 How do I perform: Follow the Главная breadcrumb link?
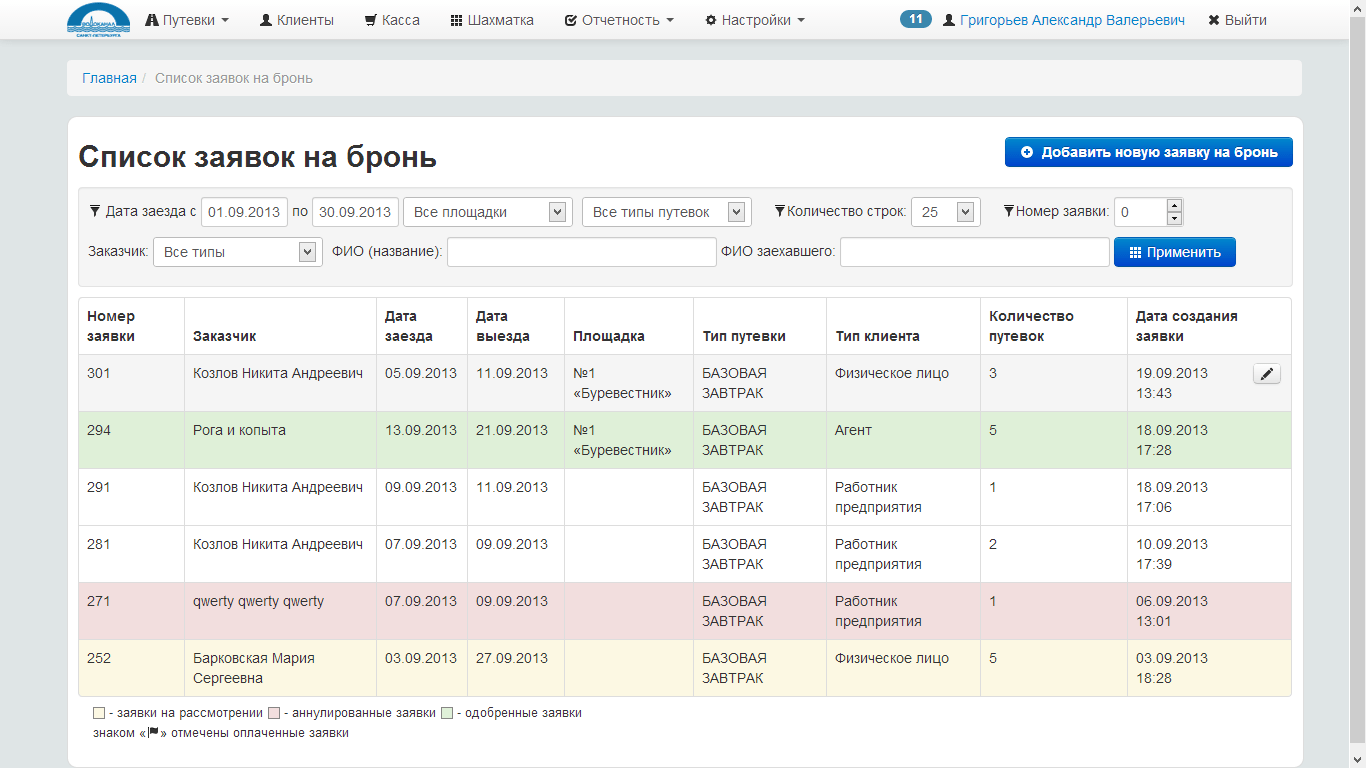[109, 78]
